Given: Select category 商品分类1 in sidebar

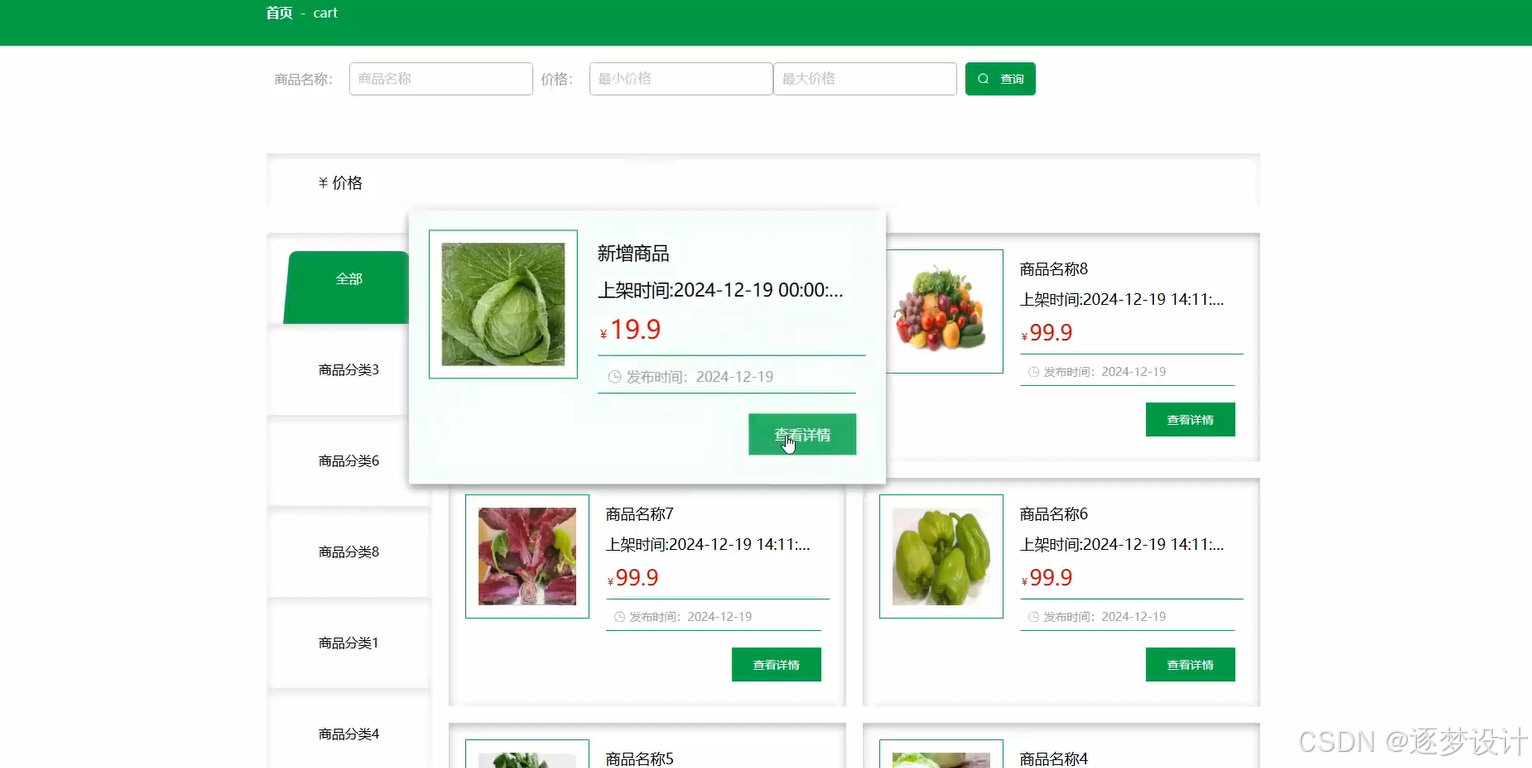Looking at the screenshot, I should (348, 643).
